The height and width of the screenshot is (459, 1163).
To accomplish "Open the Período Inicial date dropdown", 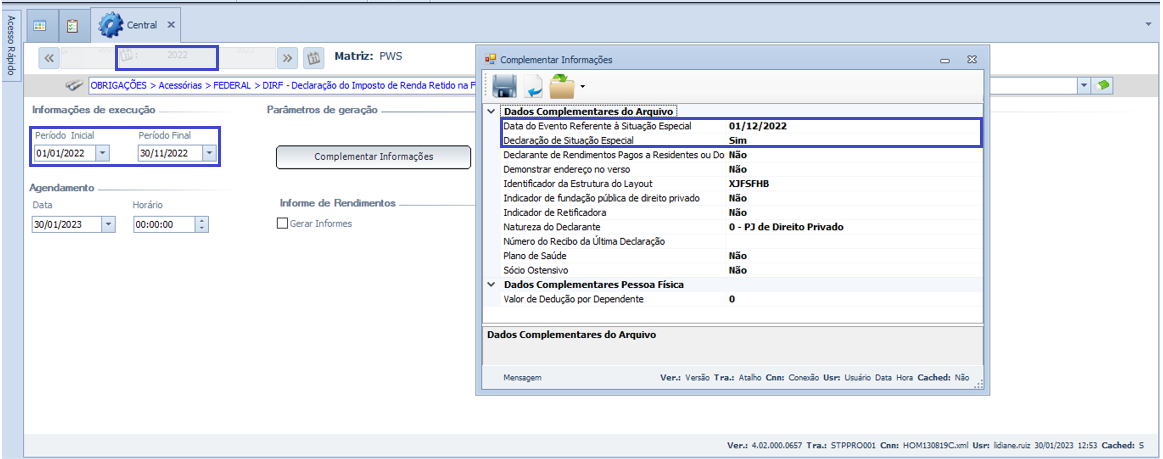I will (103, 154).
